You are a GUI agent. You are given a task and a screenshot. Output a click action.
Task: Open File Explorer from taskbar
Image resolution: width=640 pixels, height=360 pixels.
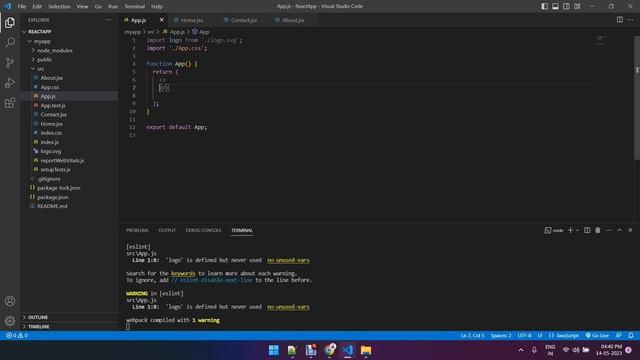coord(366,350)
